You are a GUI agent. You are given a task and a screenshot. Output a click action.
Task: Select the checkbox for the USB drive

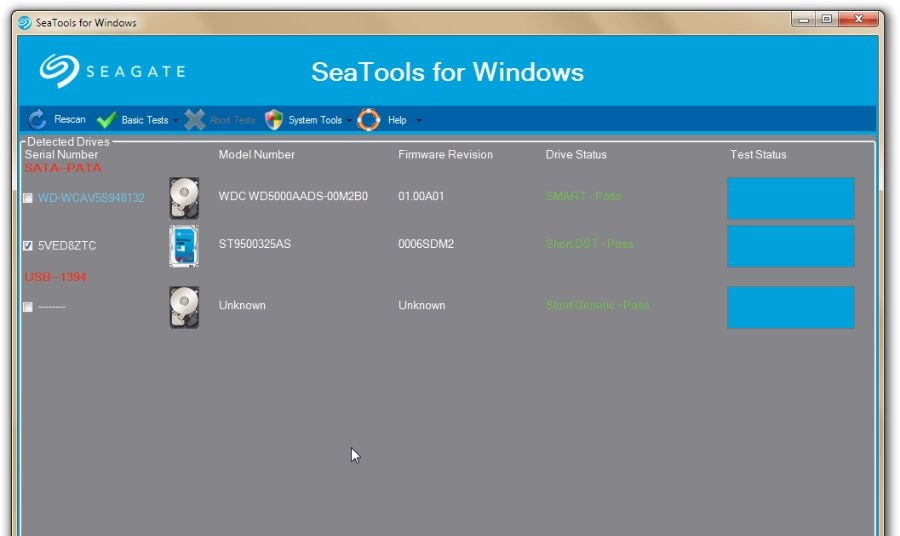pyautogui.click(x=28, y=307)
